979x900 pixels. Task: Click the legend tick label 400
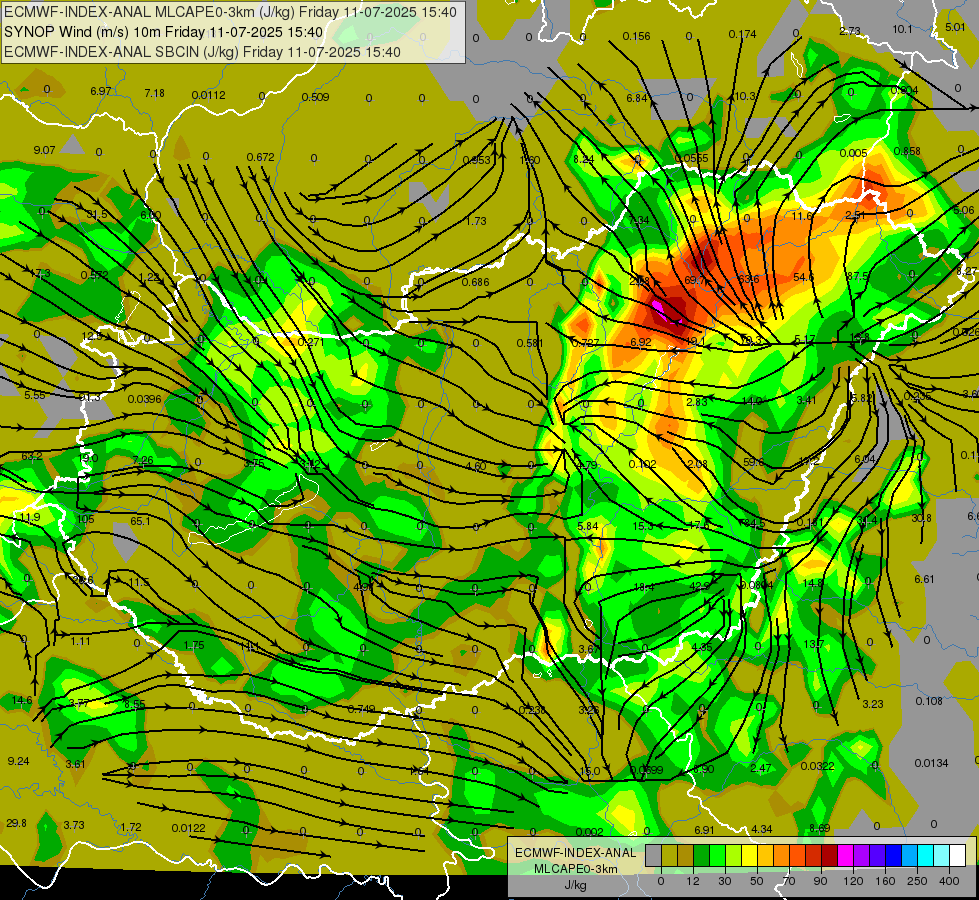point(949,881)
